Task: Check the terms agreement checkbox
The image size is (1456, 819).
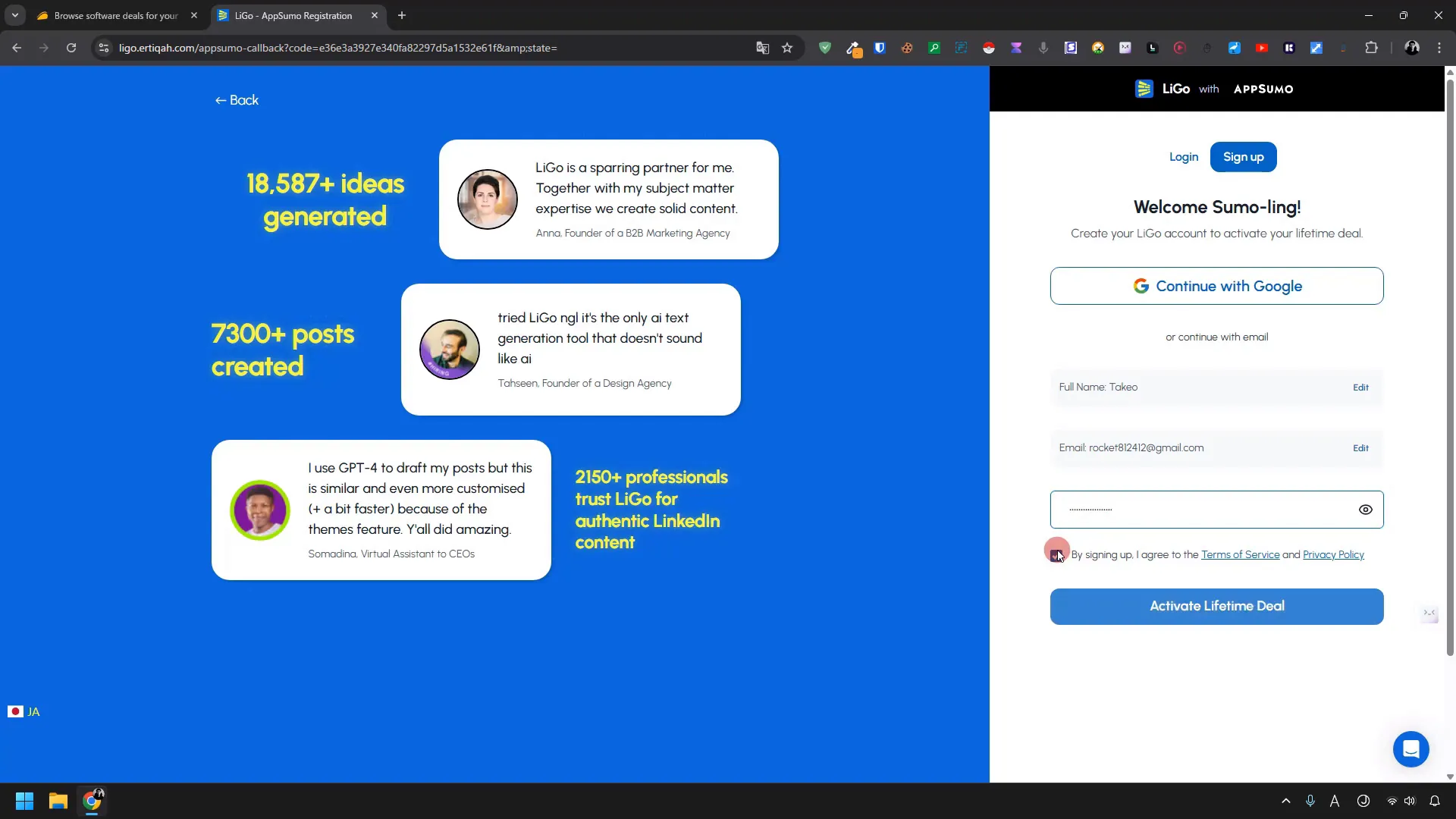Action: click(x=1056, y=555)
